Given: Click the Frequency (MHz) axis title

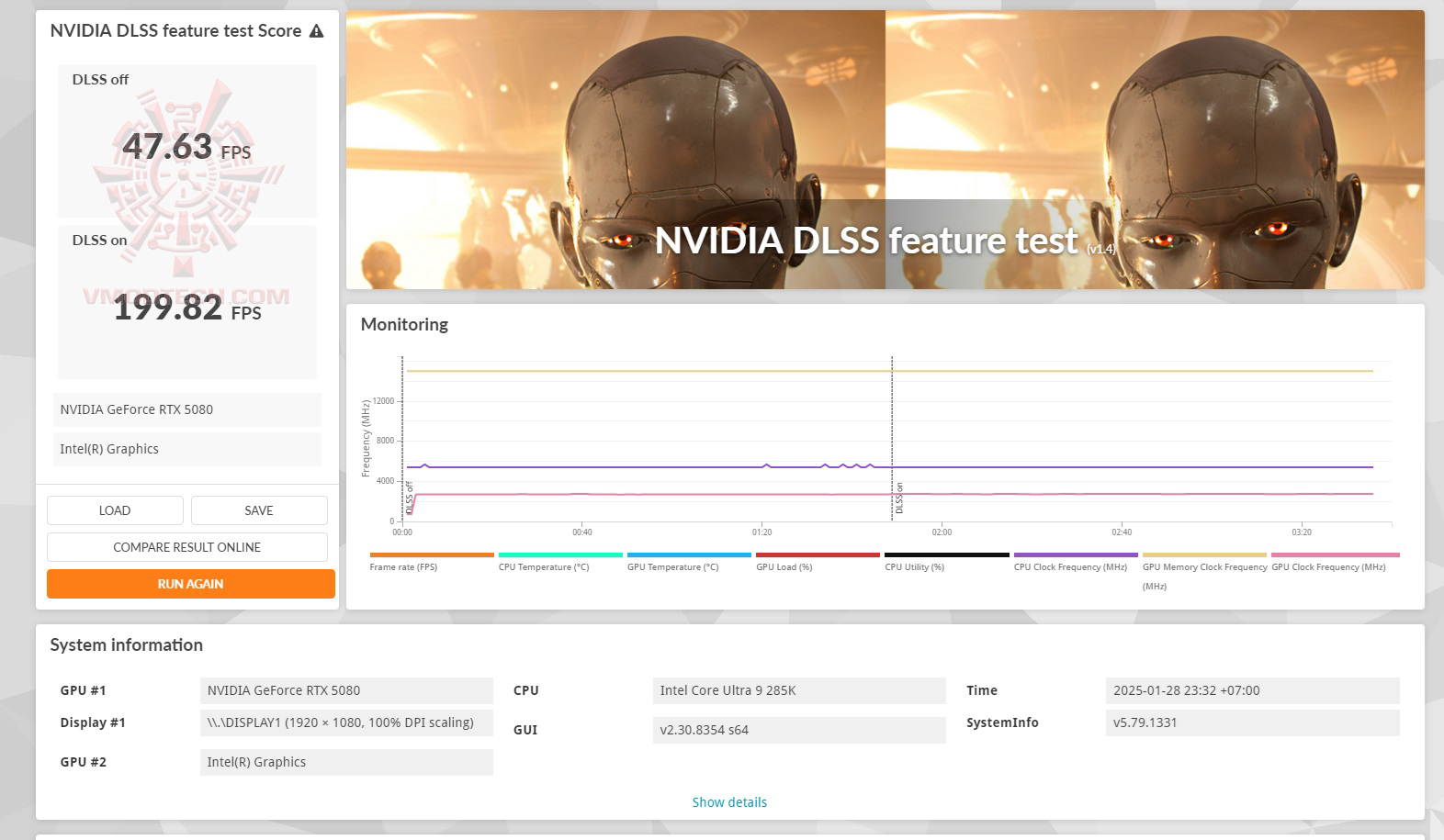Looking at the screenshot, I should pos(366,438).
